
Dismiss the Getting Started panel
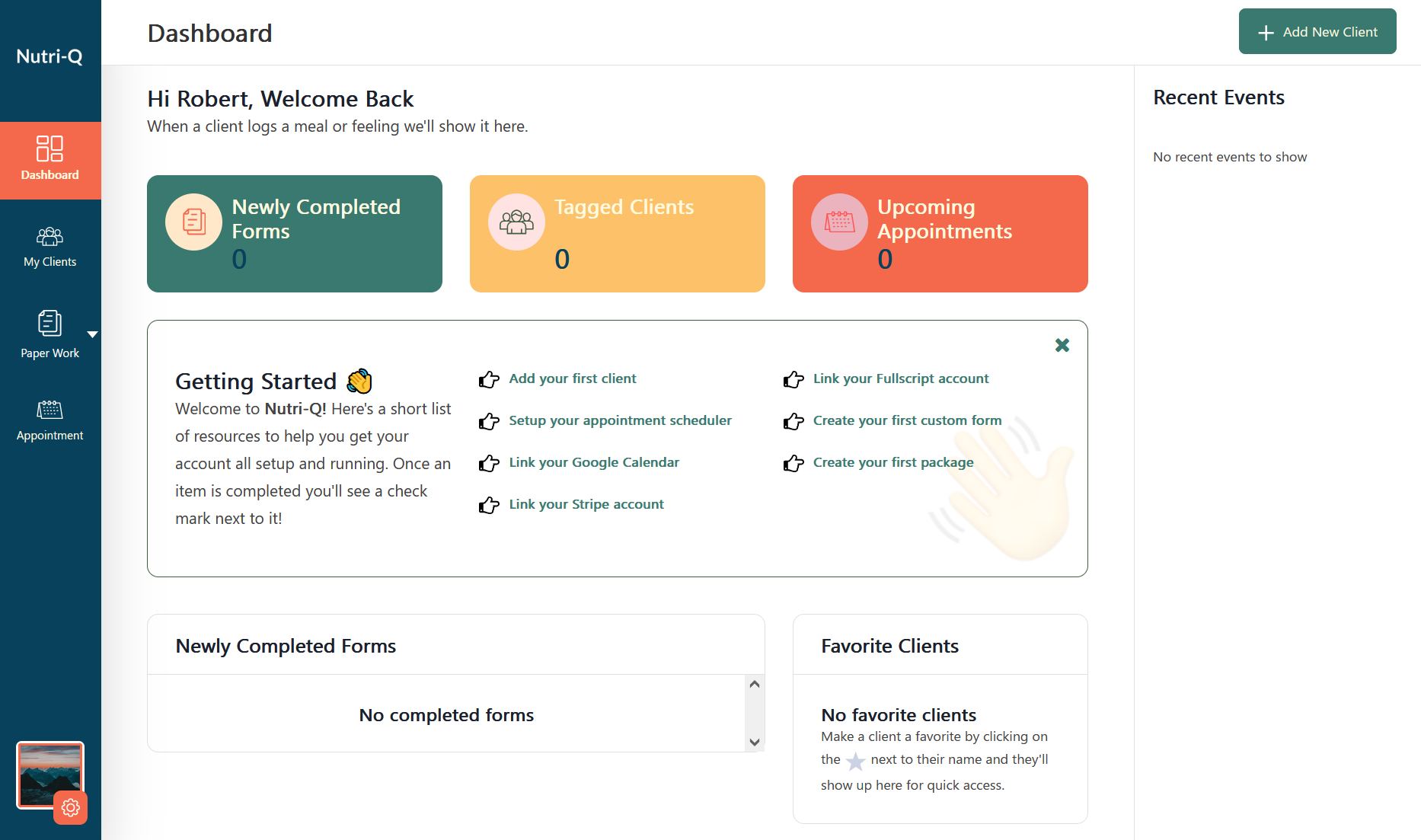pos(1062,345)
